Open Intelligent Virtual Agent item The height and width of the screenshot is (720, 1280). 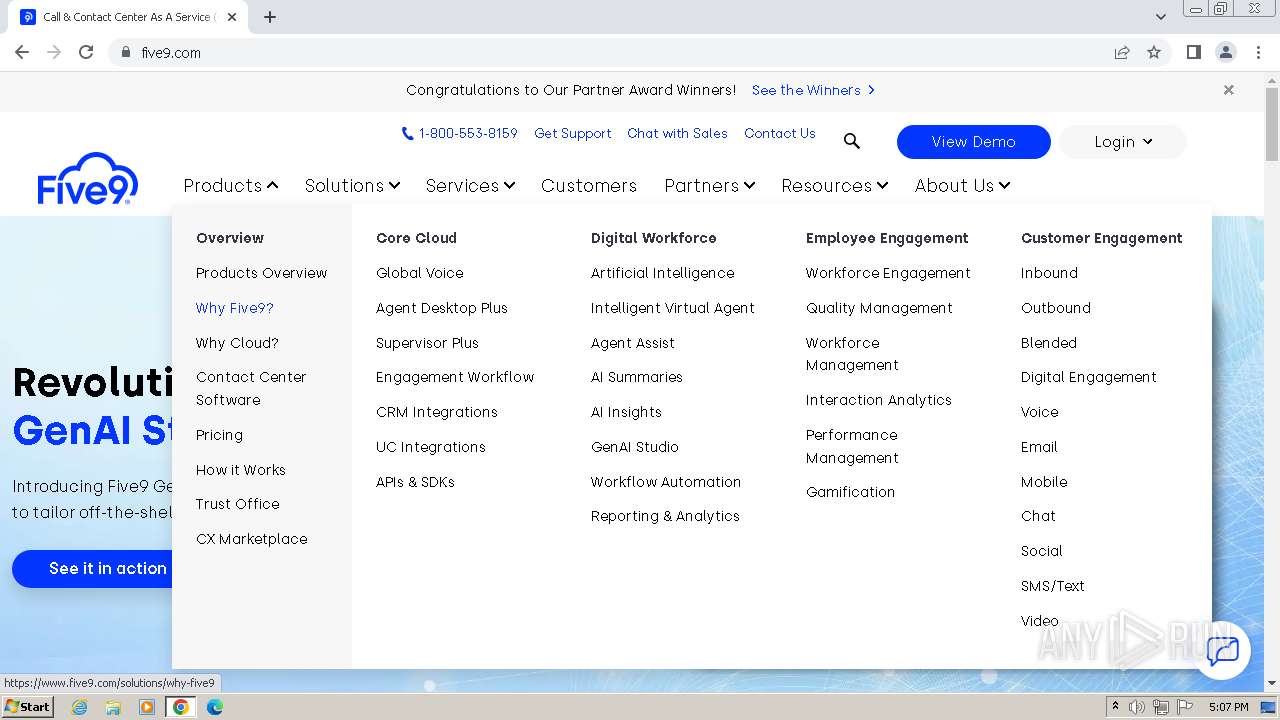[673, 308]
